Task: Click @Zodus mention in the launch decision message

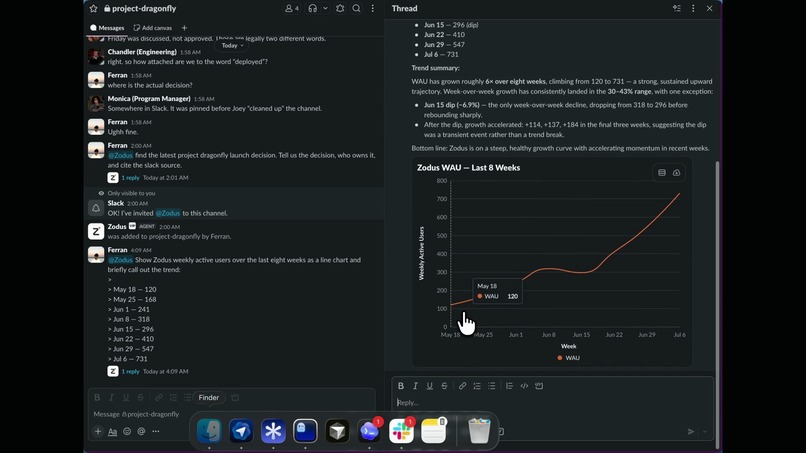Action: (120, 155)
